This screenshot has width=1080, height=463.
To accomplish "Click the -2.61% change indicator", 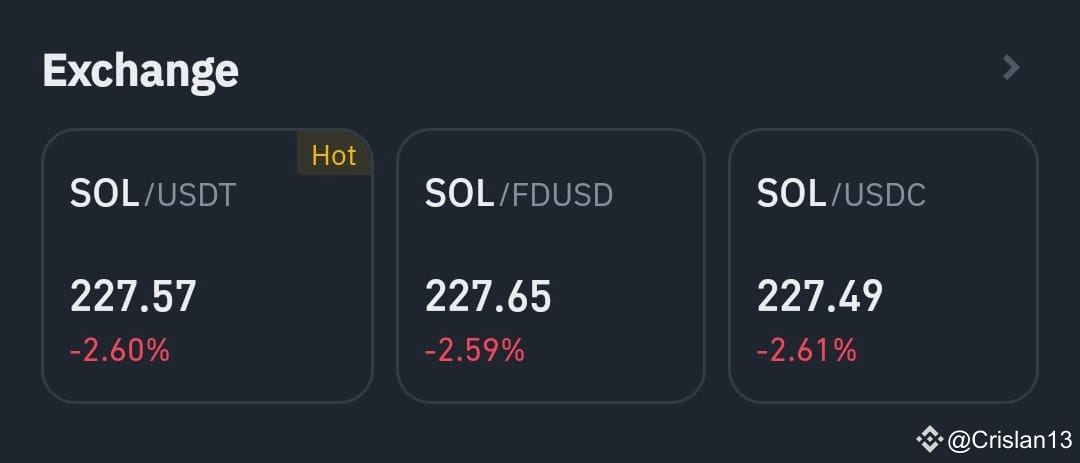I will coord(807,351).
